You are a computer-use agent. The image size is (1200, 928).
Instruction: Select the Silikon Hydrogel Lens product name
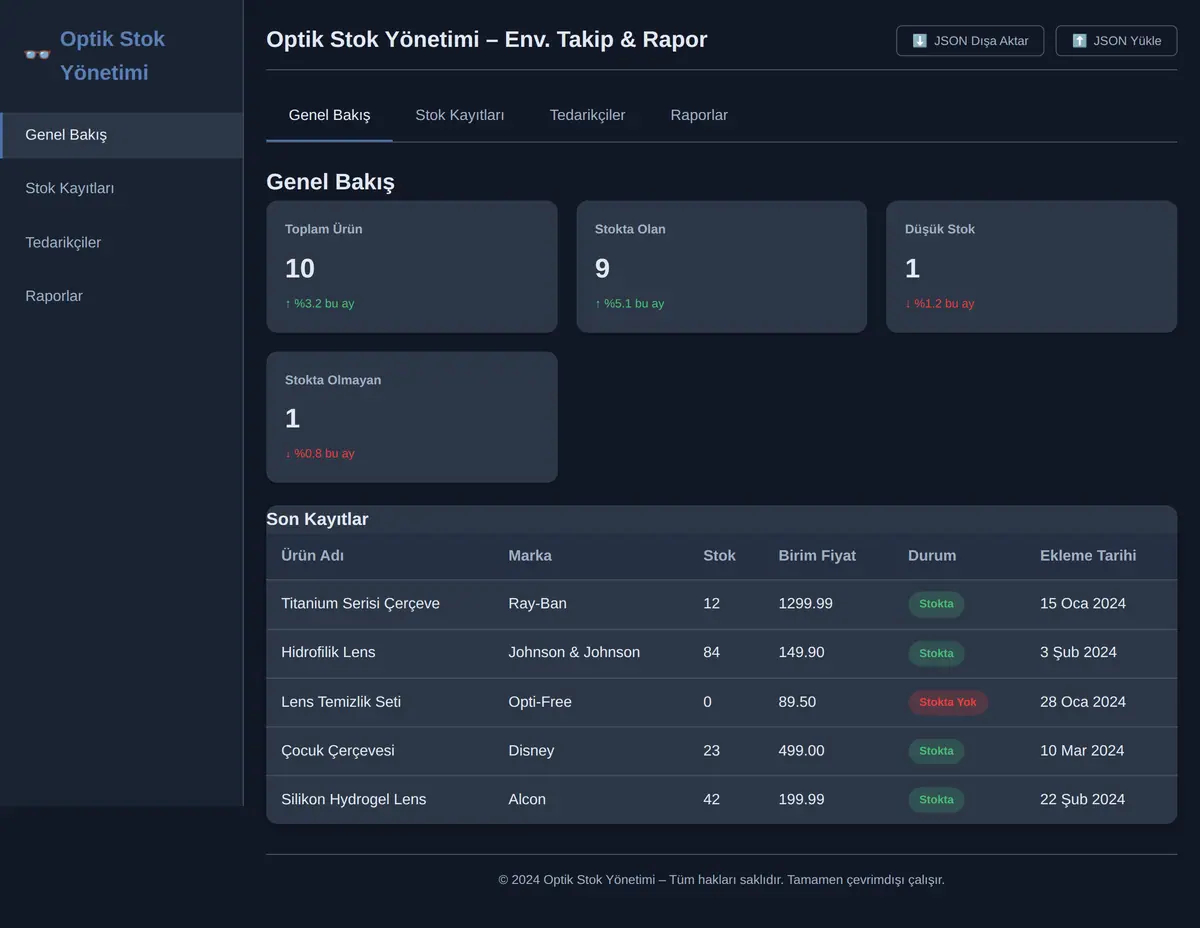click(354, 800)
